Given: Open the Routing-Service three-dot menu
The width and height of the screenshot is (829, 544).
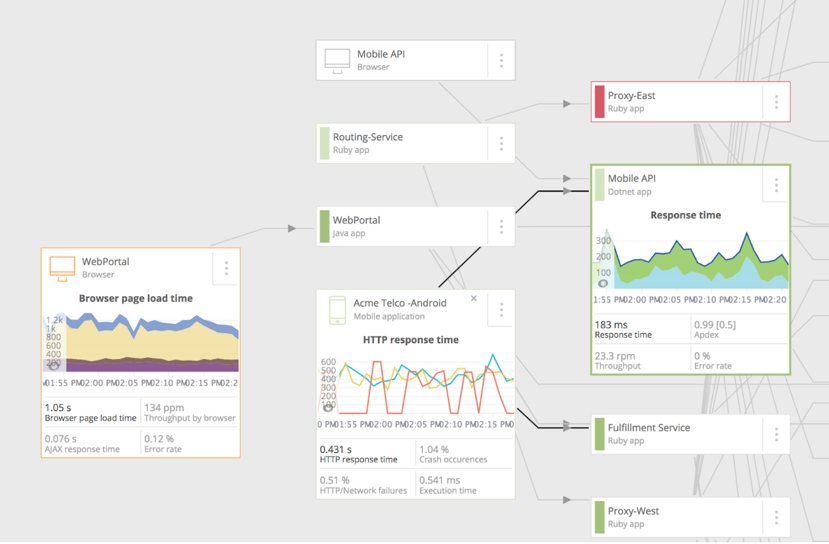Looking at the screenshot, I should point(501,144).
